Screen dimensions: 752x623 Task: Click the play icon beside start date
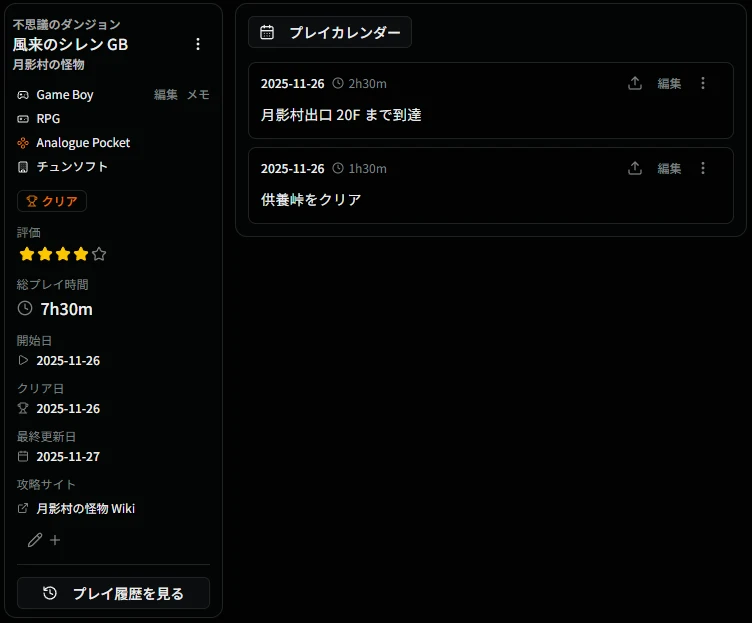(23, 360)
